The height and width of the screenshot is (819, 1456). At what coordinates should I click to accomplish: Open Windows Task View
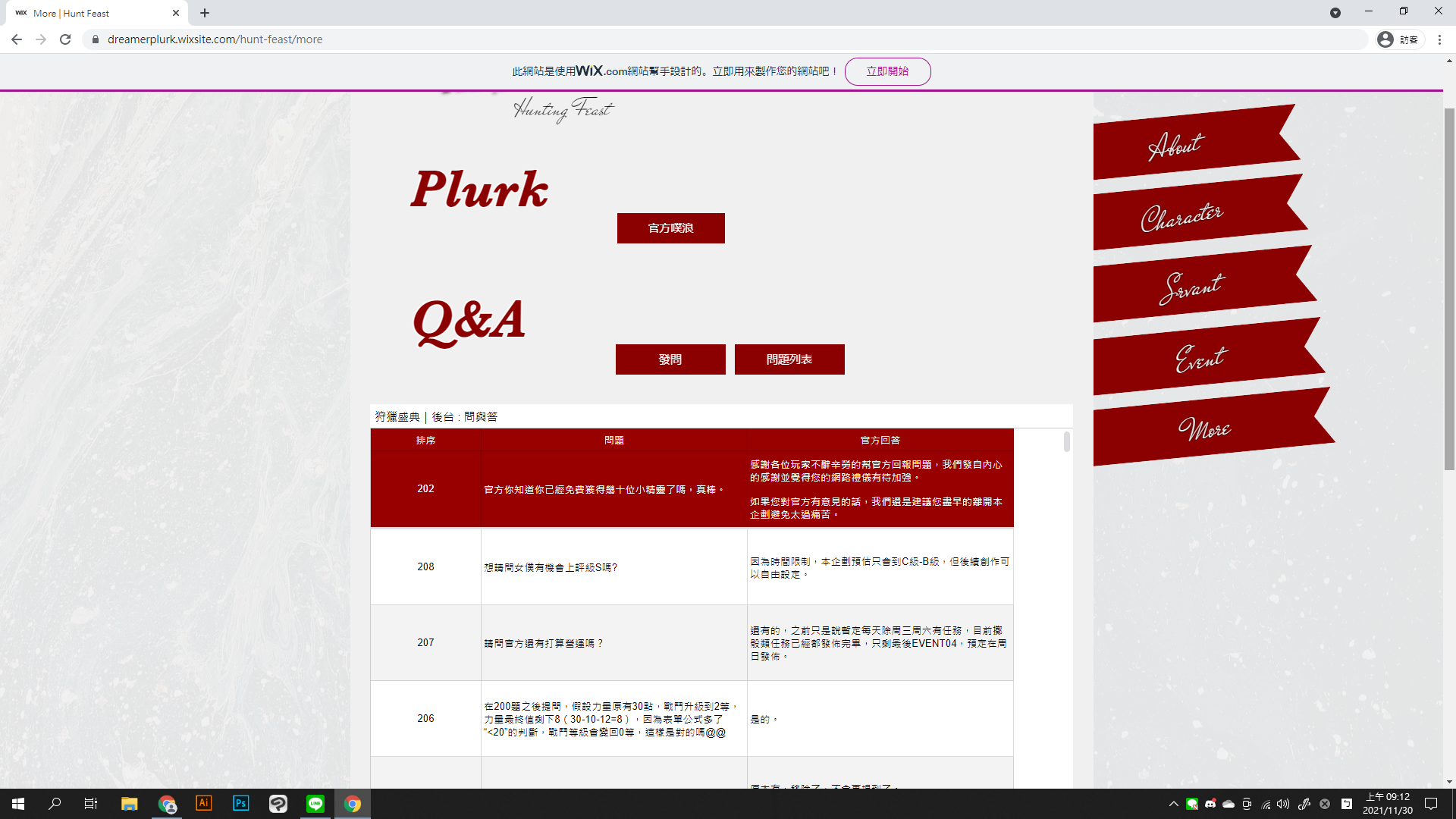[91, 804]
